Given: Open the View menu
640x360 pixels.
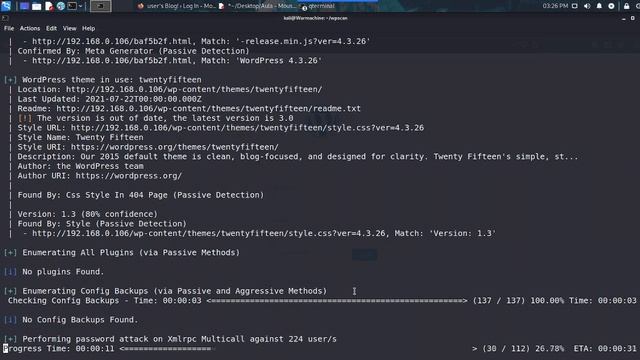Looking at the screenshot, I should coord(69,29).
